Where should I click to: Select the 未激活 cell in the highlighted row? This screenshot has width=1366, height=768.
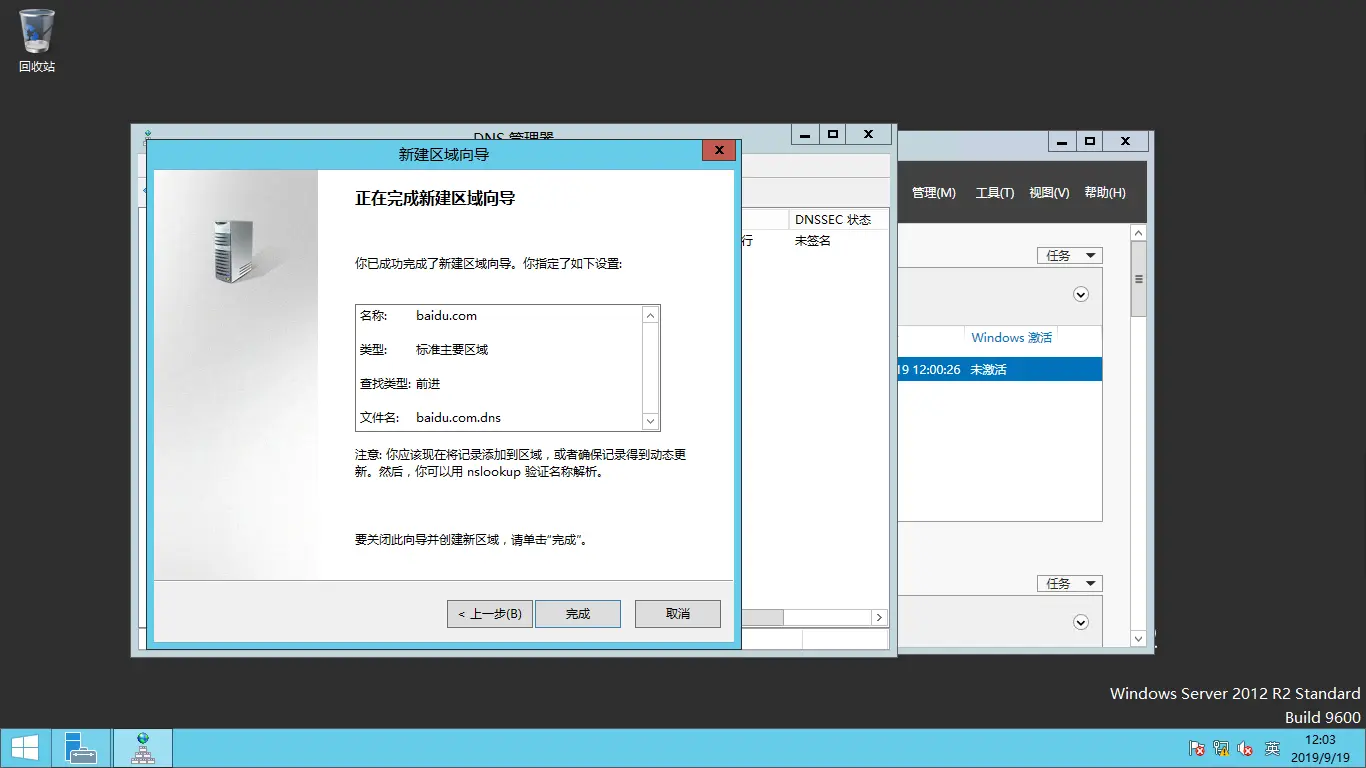click(x=988, y=370)
